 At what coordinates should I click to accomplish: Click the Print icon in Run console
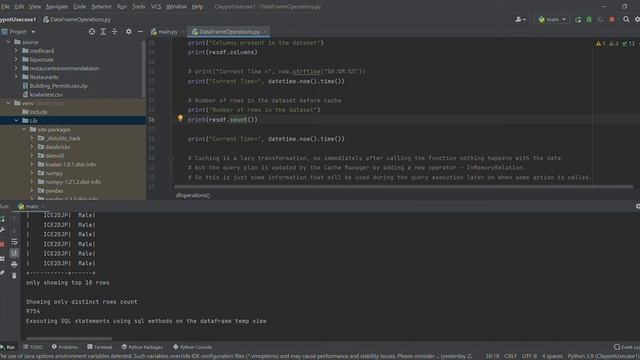point(14,264)
